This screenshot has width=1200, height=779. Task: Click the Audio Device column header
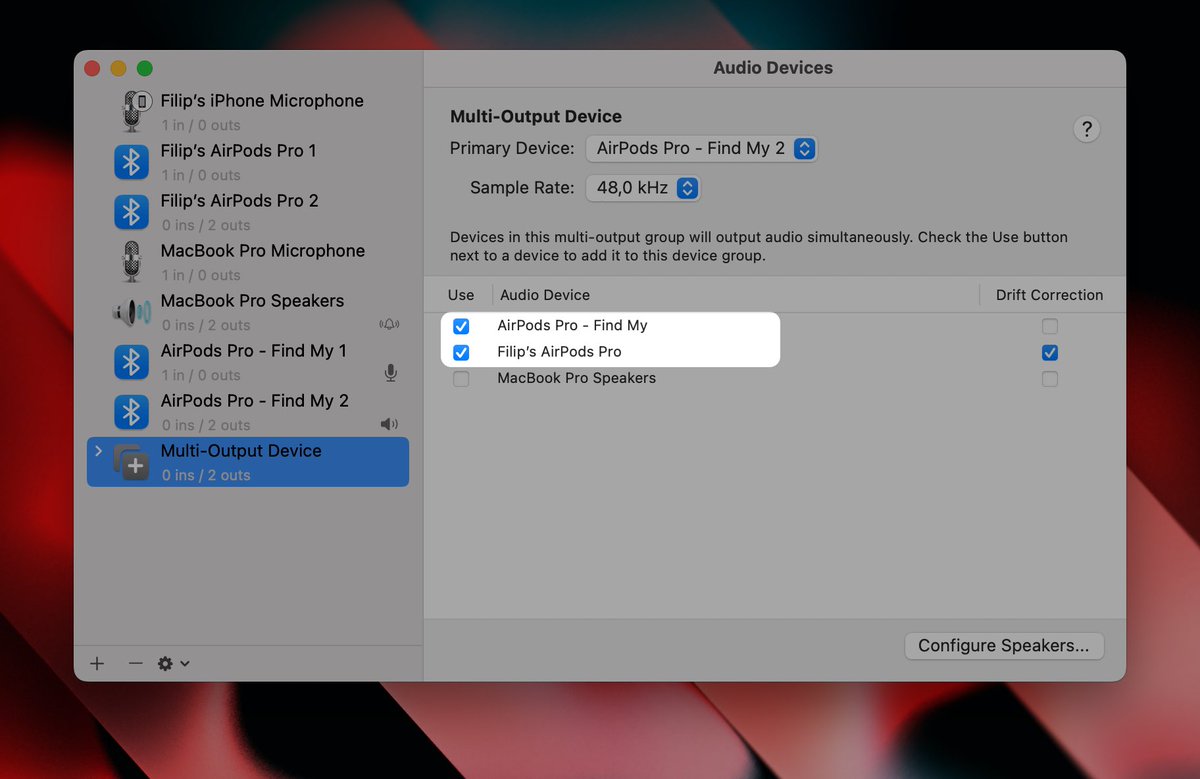point(545,295)
